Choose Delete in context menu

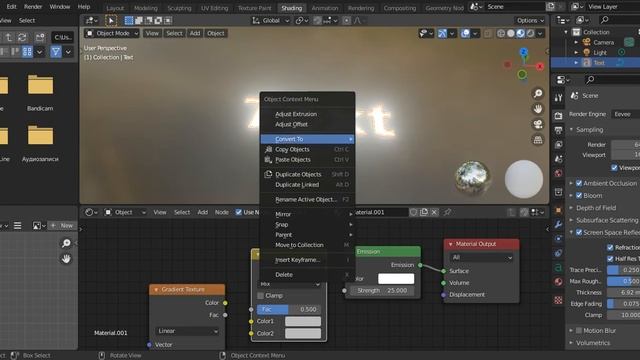coord(307,275)
